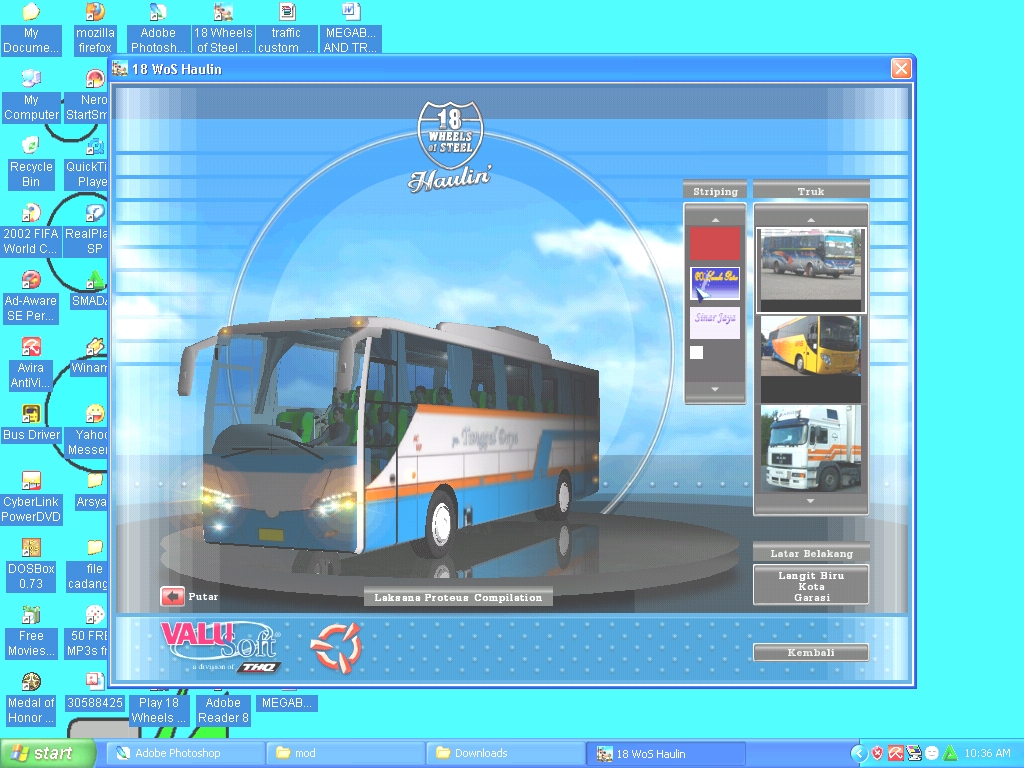Open 30588425 desktop file
This screenshot has height=768, width=1024.
coord(95,692)
